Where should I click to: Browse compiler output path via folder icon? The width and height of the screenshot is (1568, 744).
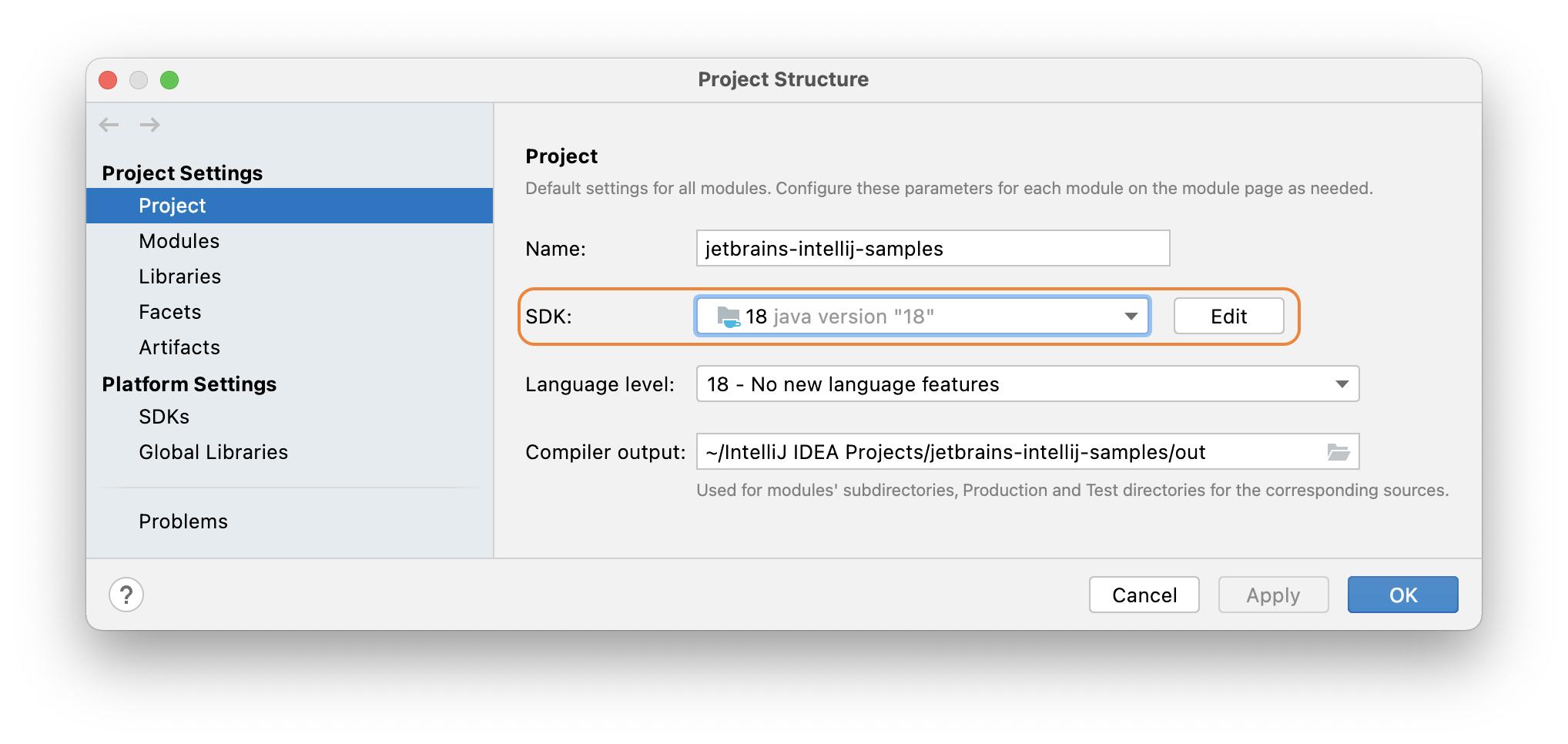point(1338,452)
